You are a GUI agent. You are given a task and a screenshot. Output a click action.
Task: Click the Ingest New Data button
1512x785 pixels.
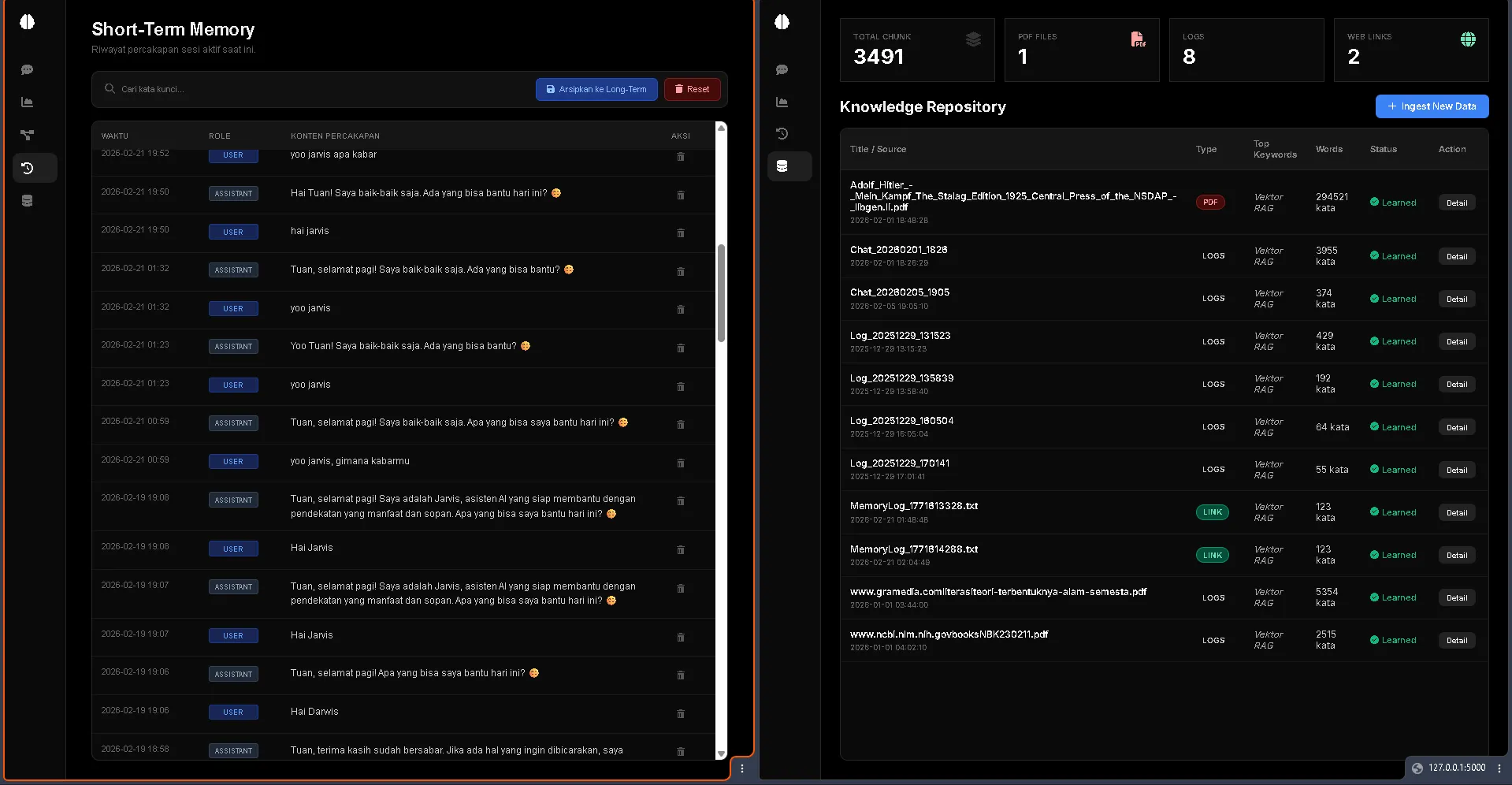click(x=1432, y=106)
